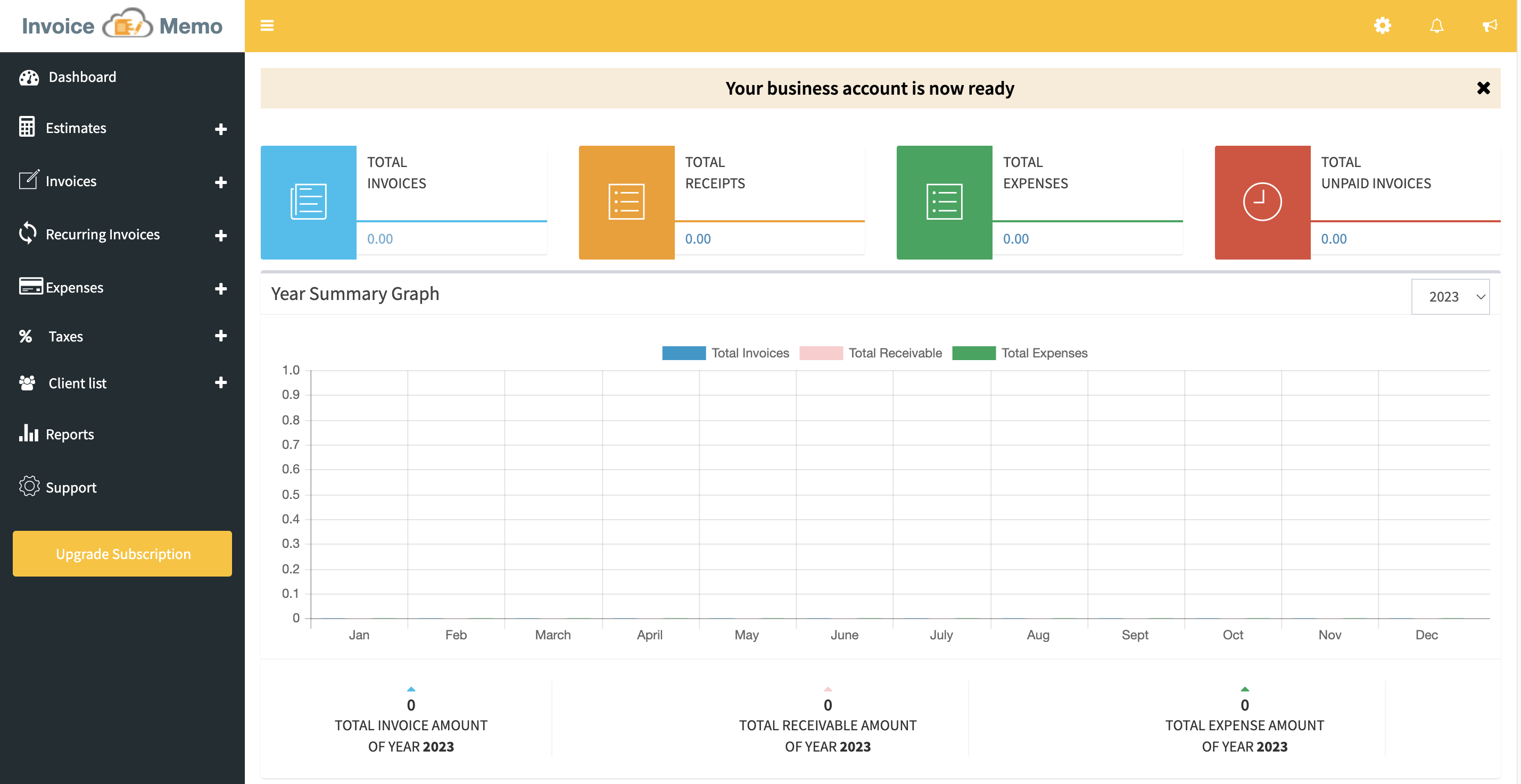Select the Recurring Invoices cycle icon

(28, 233)
